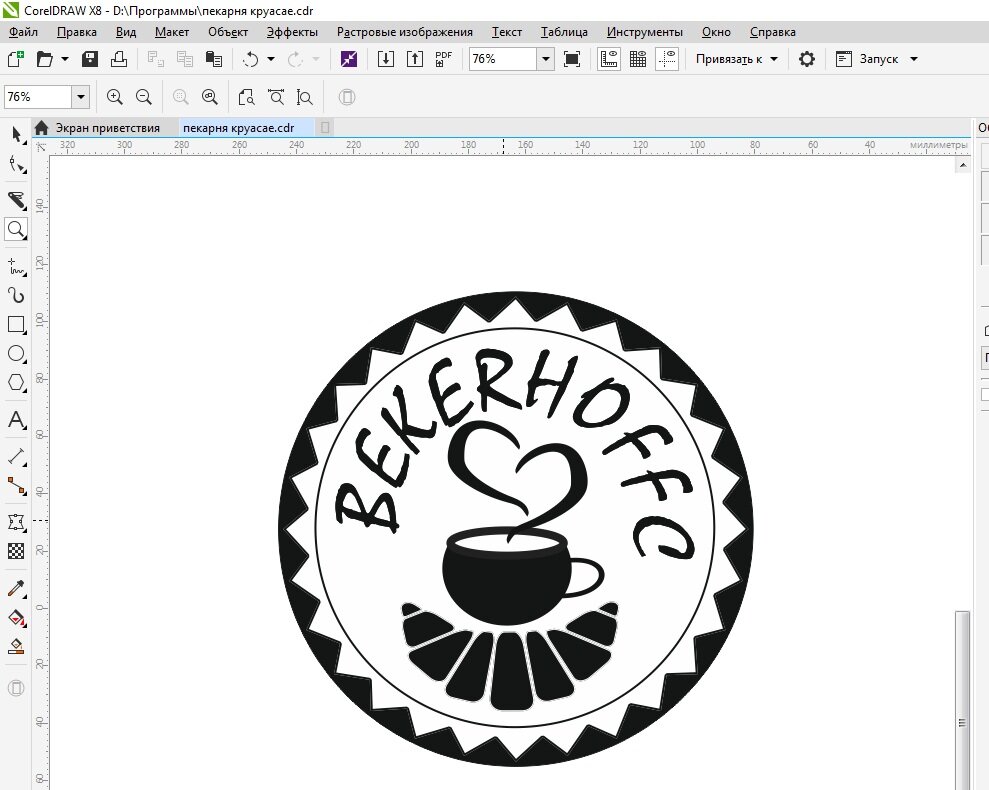This screenshot has width=989, height=790.
Task: Open the Справка menu
Action: coord(772,32)
